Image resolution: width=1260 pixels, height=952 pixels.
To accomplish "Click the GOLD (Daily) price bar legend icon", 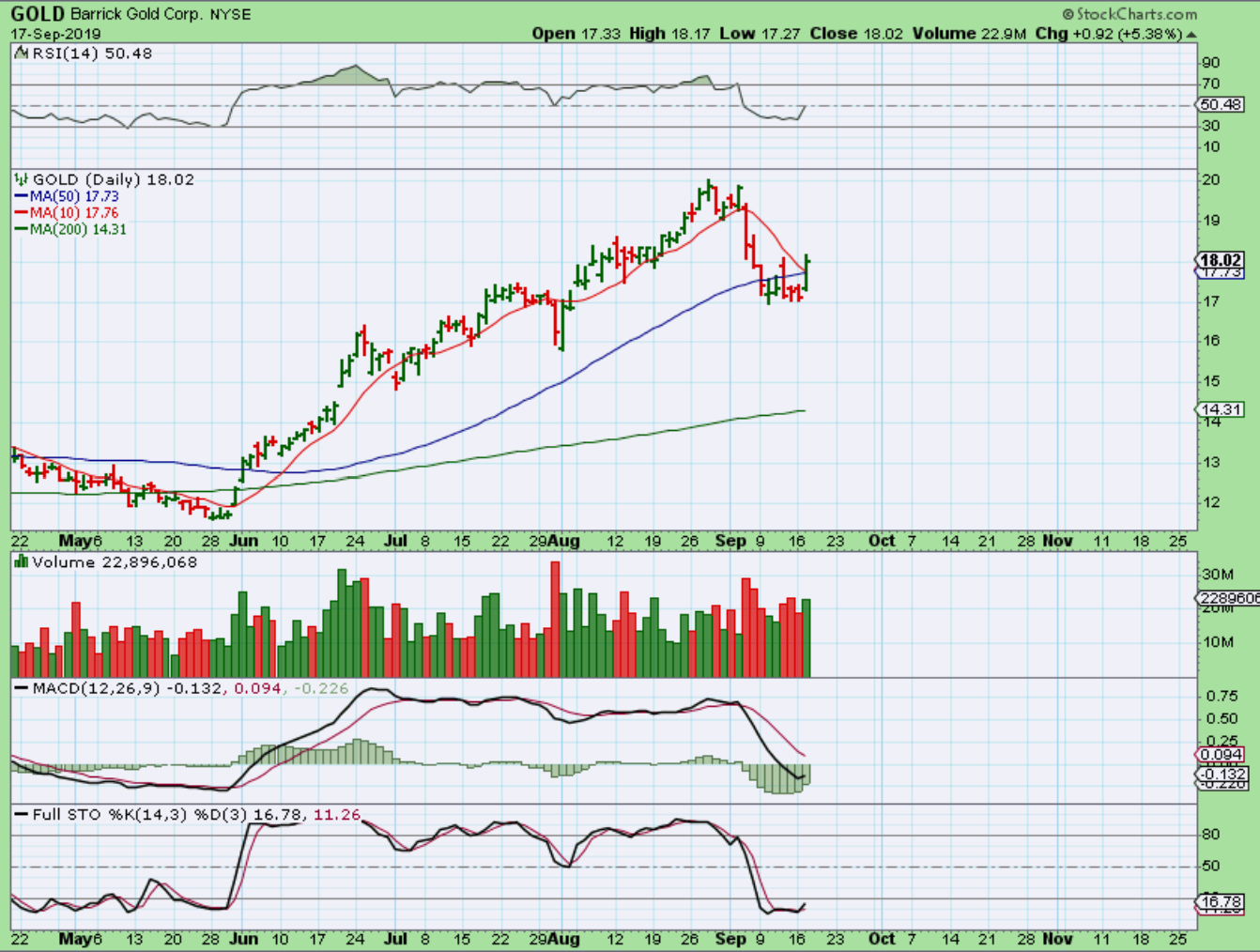I will click(x=22, y=179).
